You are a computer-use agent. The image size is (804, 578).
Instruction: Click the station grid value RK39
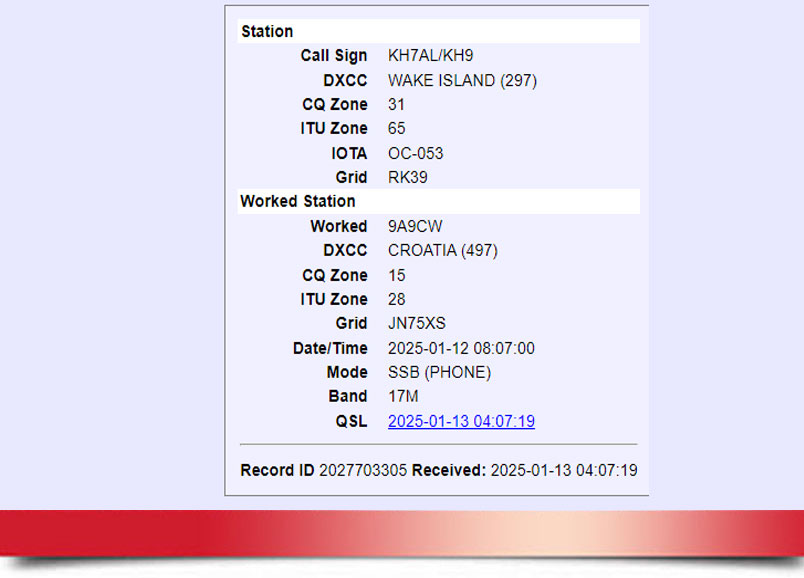click(409, 178)
